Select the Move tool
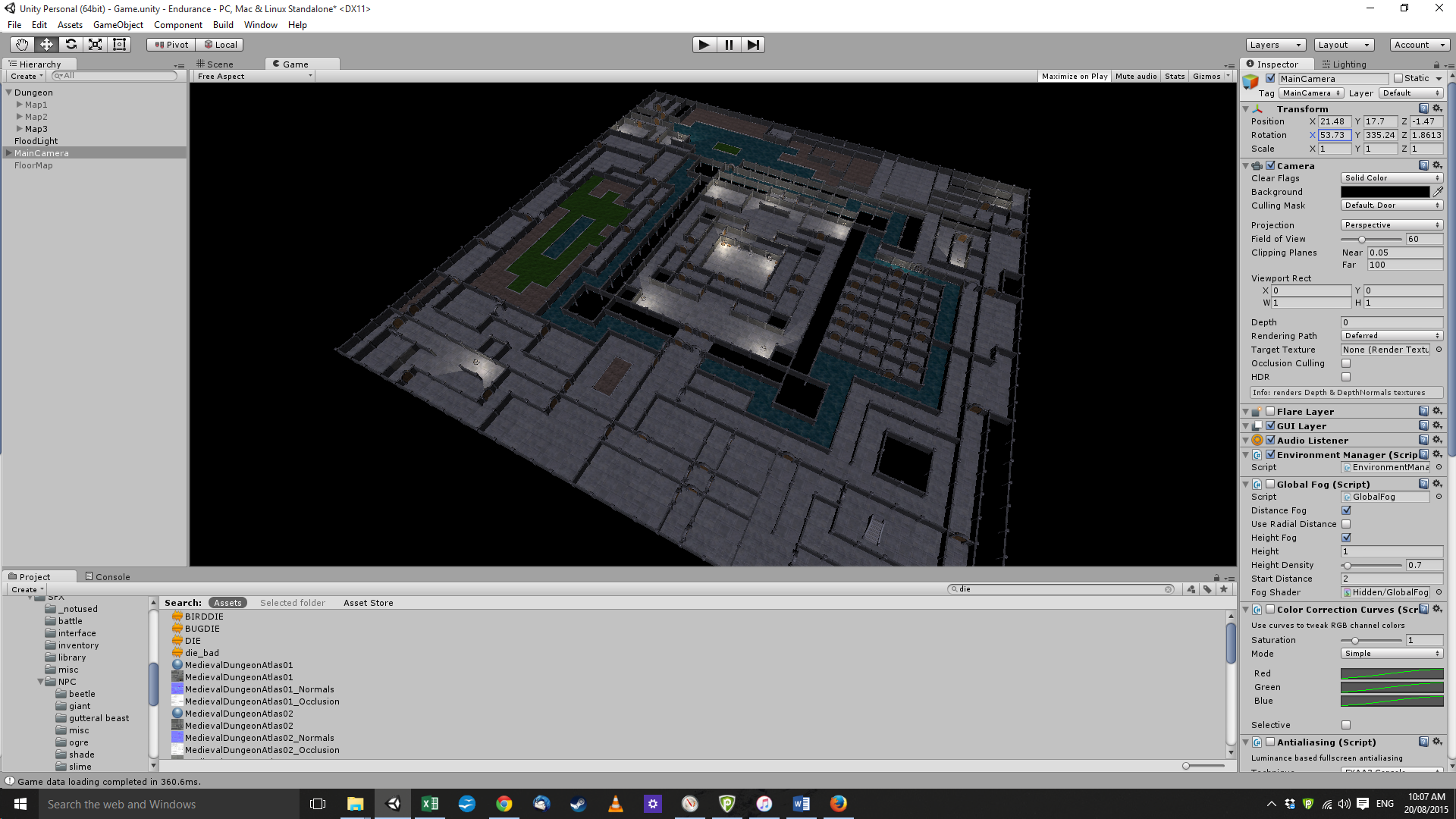The image size is (1456, 819). [x=46, y=45]
